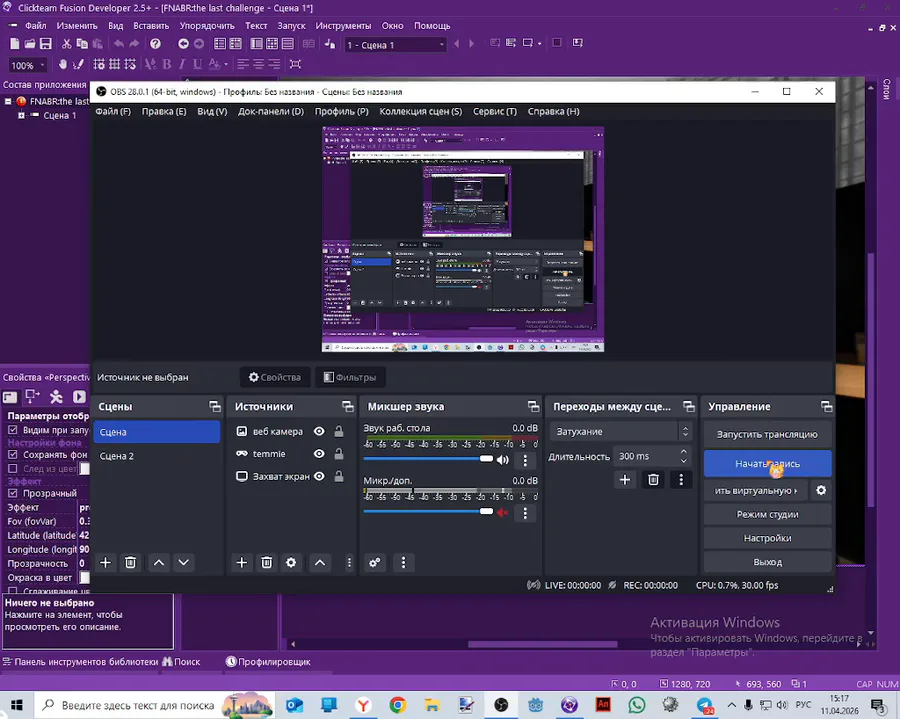The height and width of the screenshot is (719, 900).
Task: Add a transition with plus icon
Action: tap(625, 480)
